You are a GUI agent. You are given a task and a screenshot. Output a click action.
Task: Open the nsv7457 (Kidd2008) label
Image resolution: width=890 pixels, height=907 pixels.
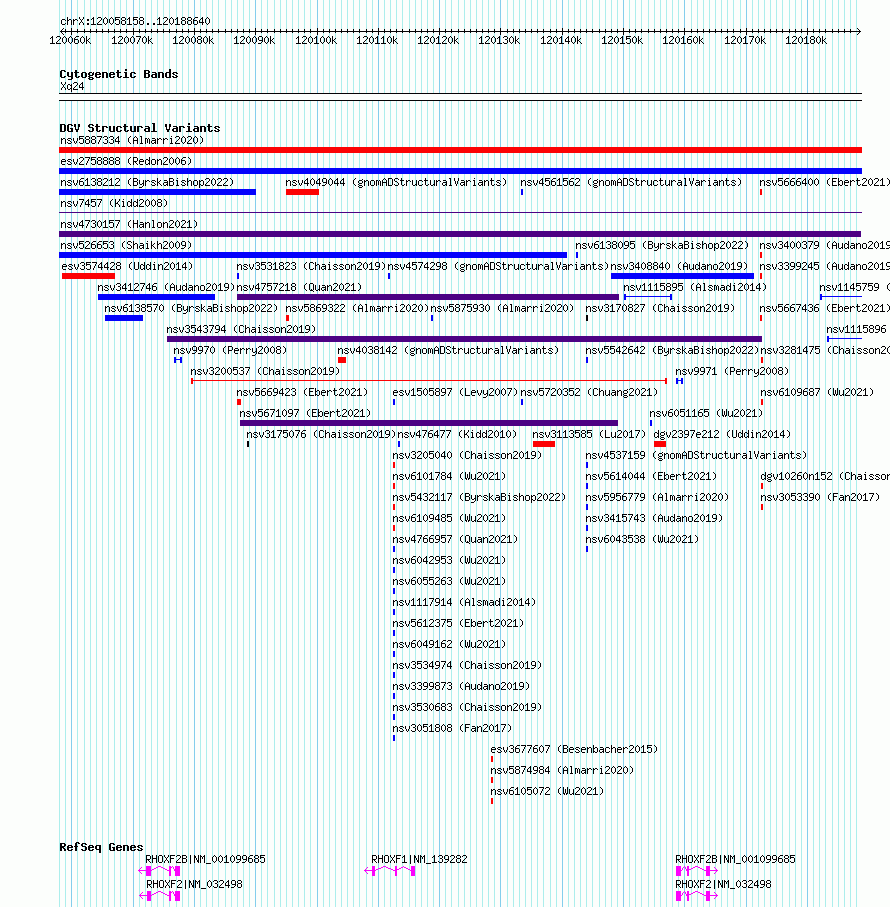114,204
